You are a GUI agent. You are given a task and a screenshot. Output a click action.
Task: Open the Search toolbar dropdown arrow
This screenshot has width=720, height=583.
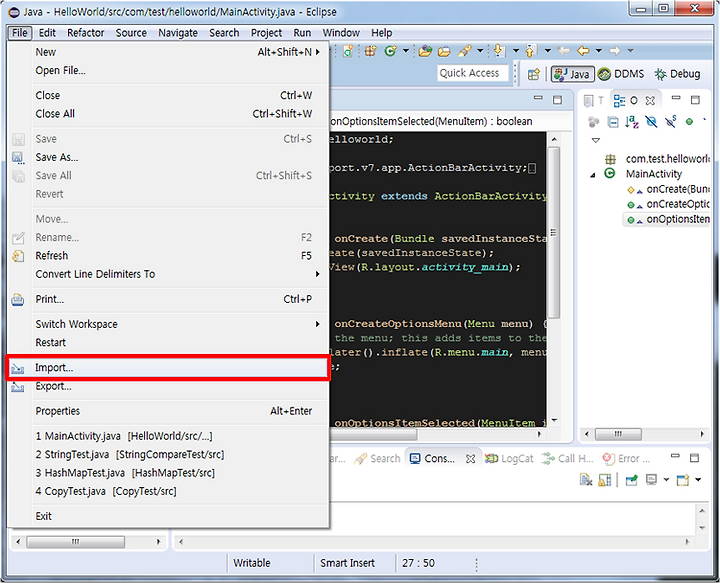coord(480,51)
